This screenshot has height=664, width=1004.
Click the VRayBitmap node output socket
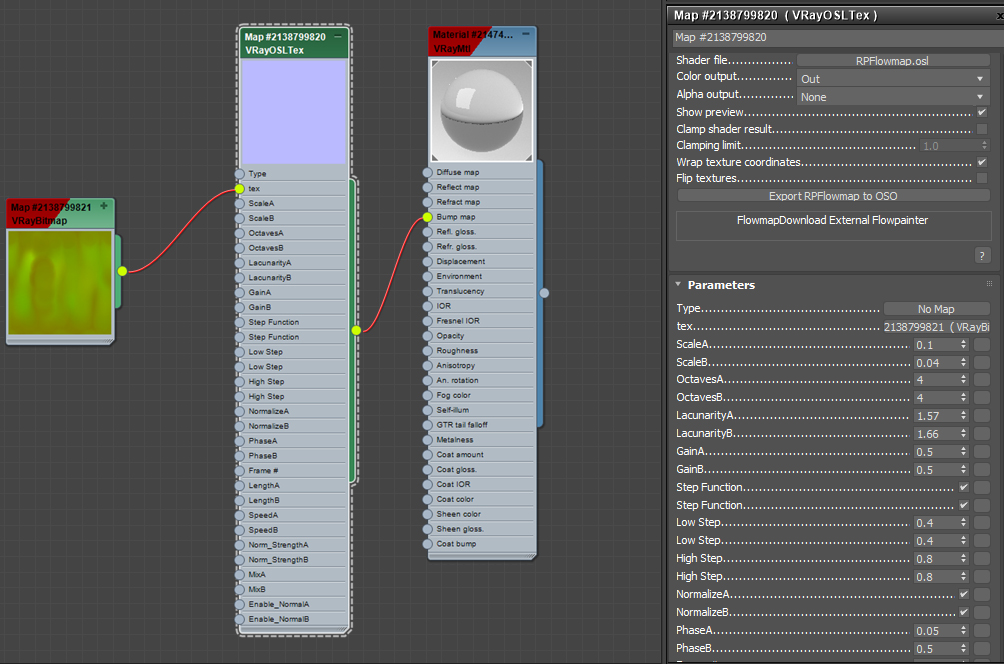(122, 271)
